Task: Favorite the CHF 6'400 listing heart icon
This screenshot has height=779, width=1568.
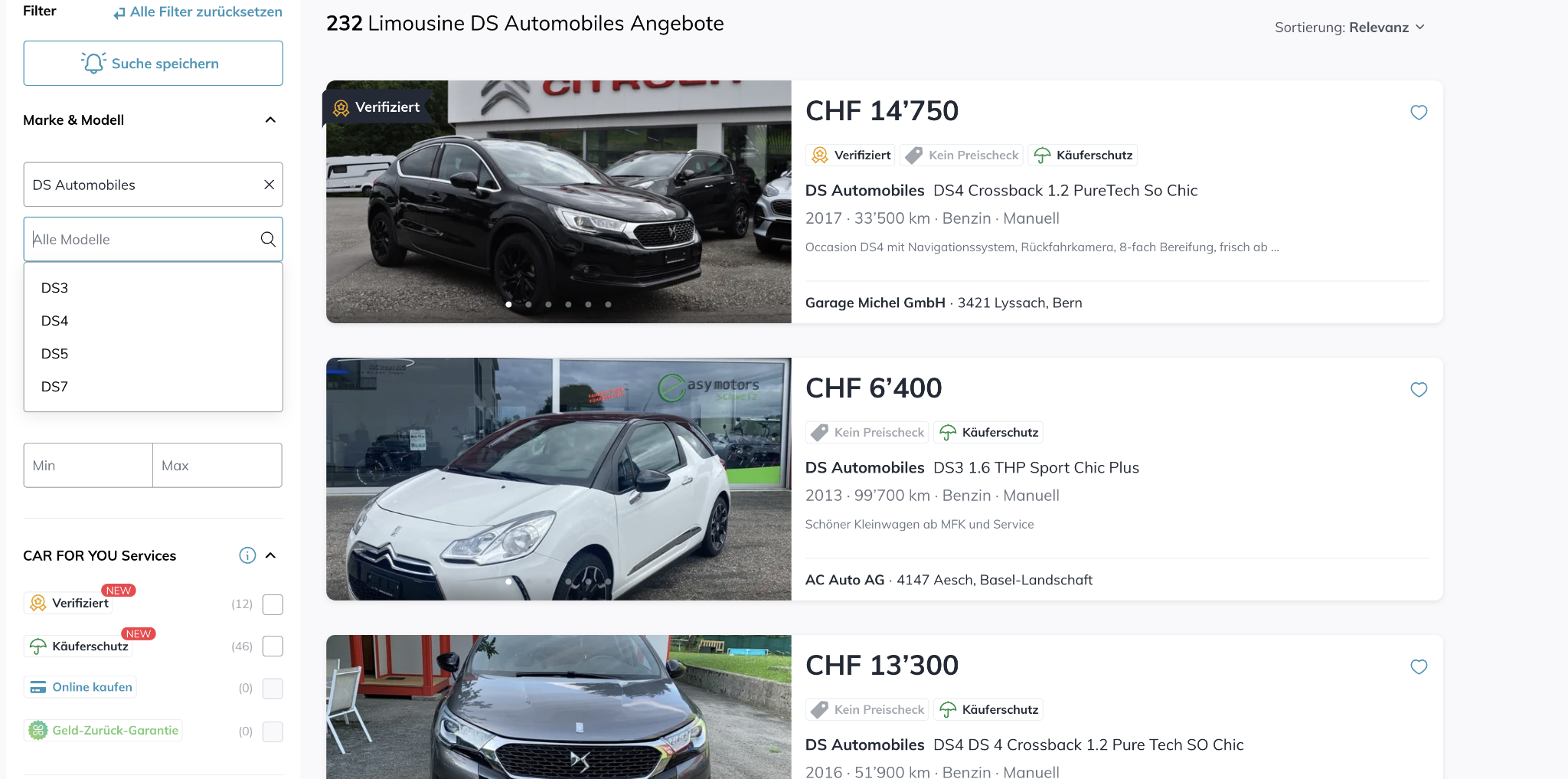Action: tap(1419, 390)
